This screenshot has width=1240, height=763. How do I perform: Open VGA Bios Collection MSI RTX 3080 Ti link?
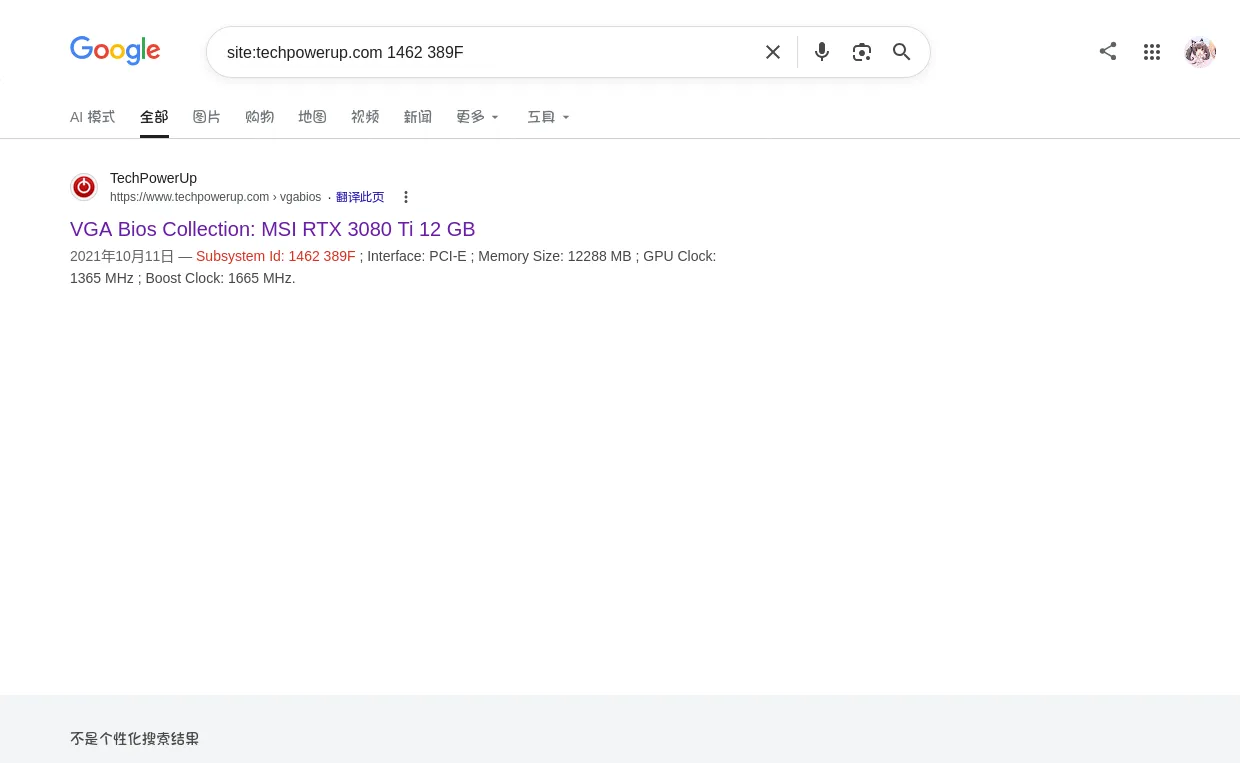point(273,229)
